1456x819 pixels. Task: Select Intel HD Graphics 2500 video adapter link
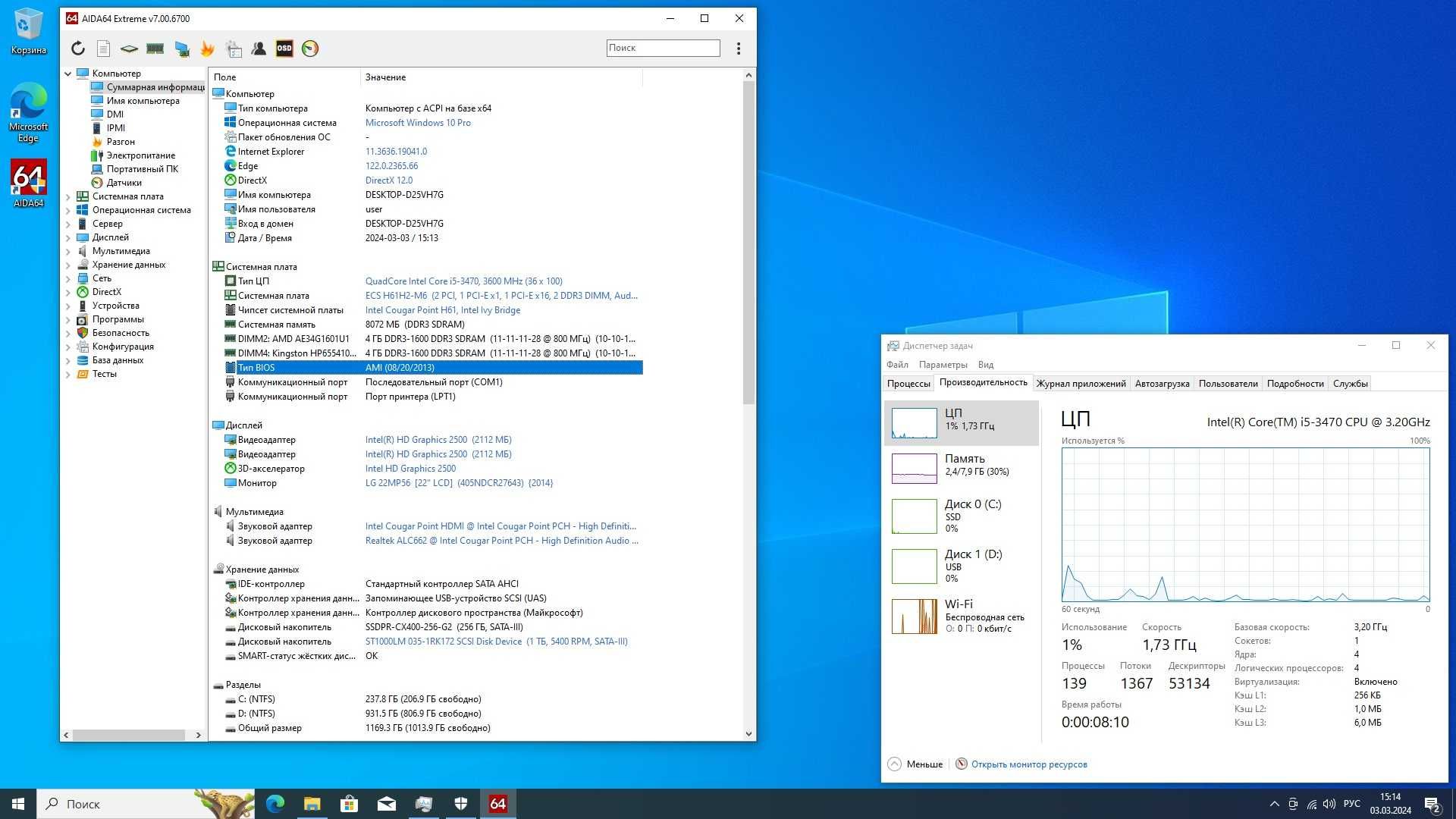438,439
